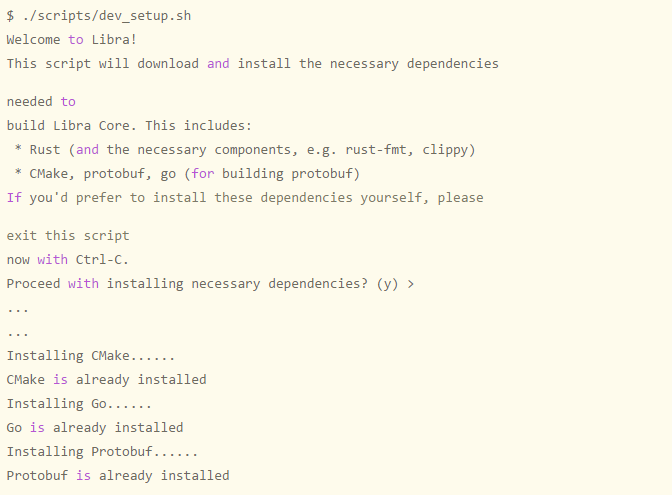Click the word 'clippy)' in Rust line

point(449,150)
